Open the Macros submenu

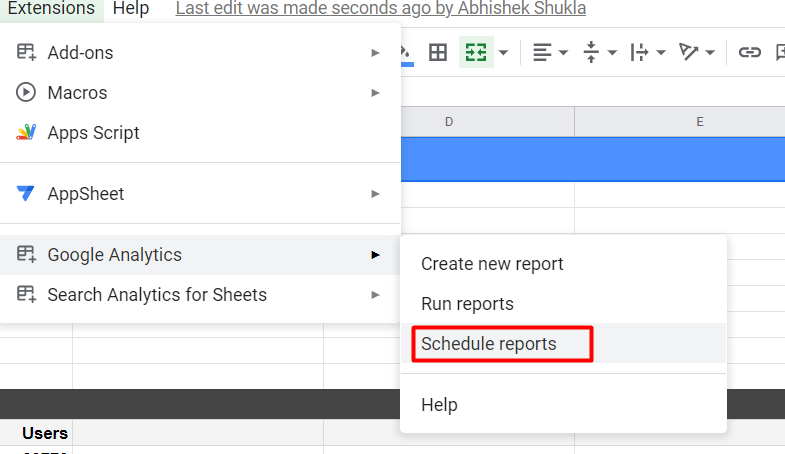point(200,93)
